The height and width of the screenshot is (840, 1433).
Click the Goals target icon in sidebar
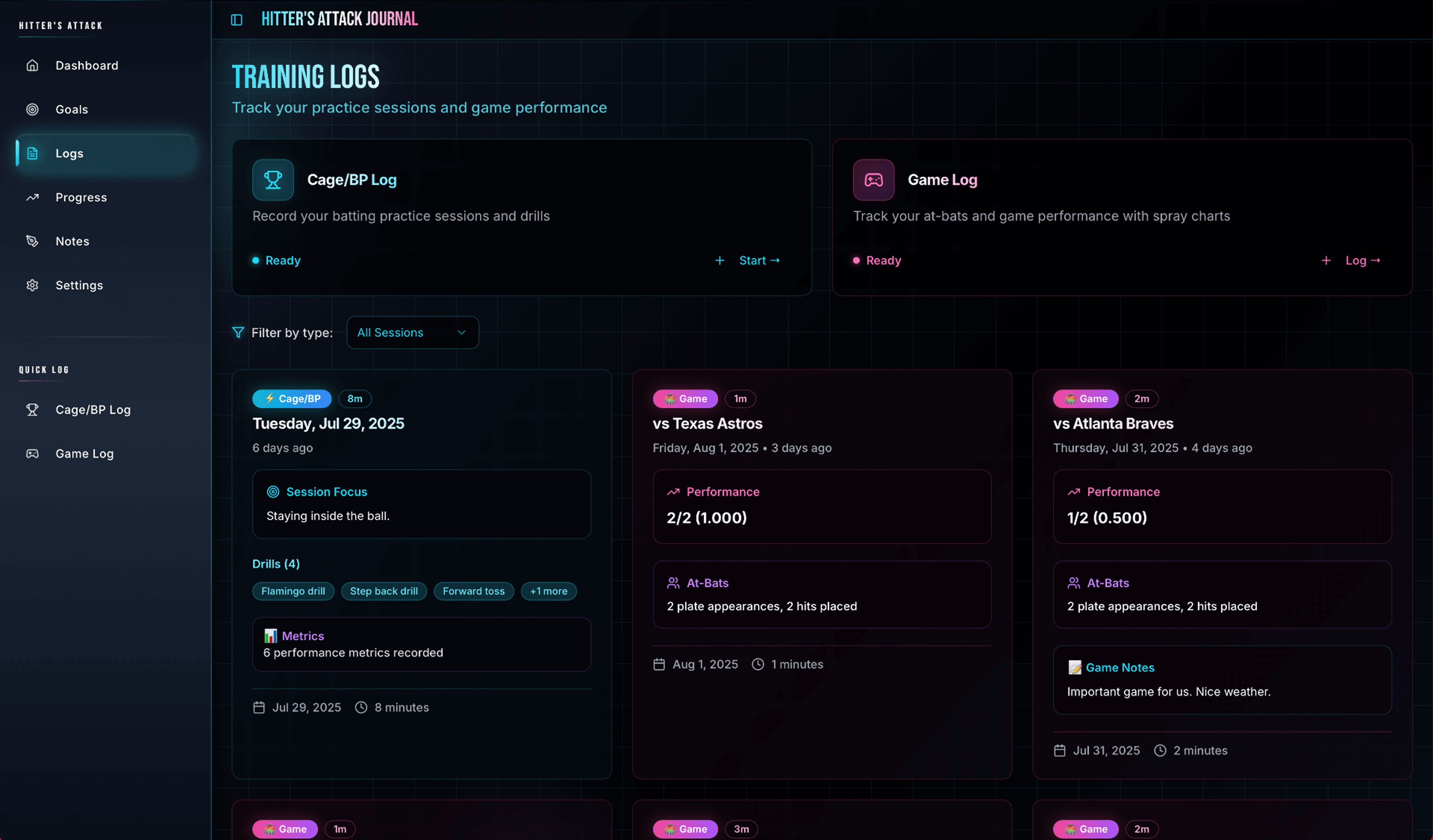(33, 109)
